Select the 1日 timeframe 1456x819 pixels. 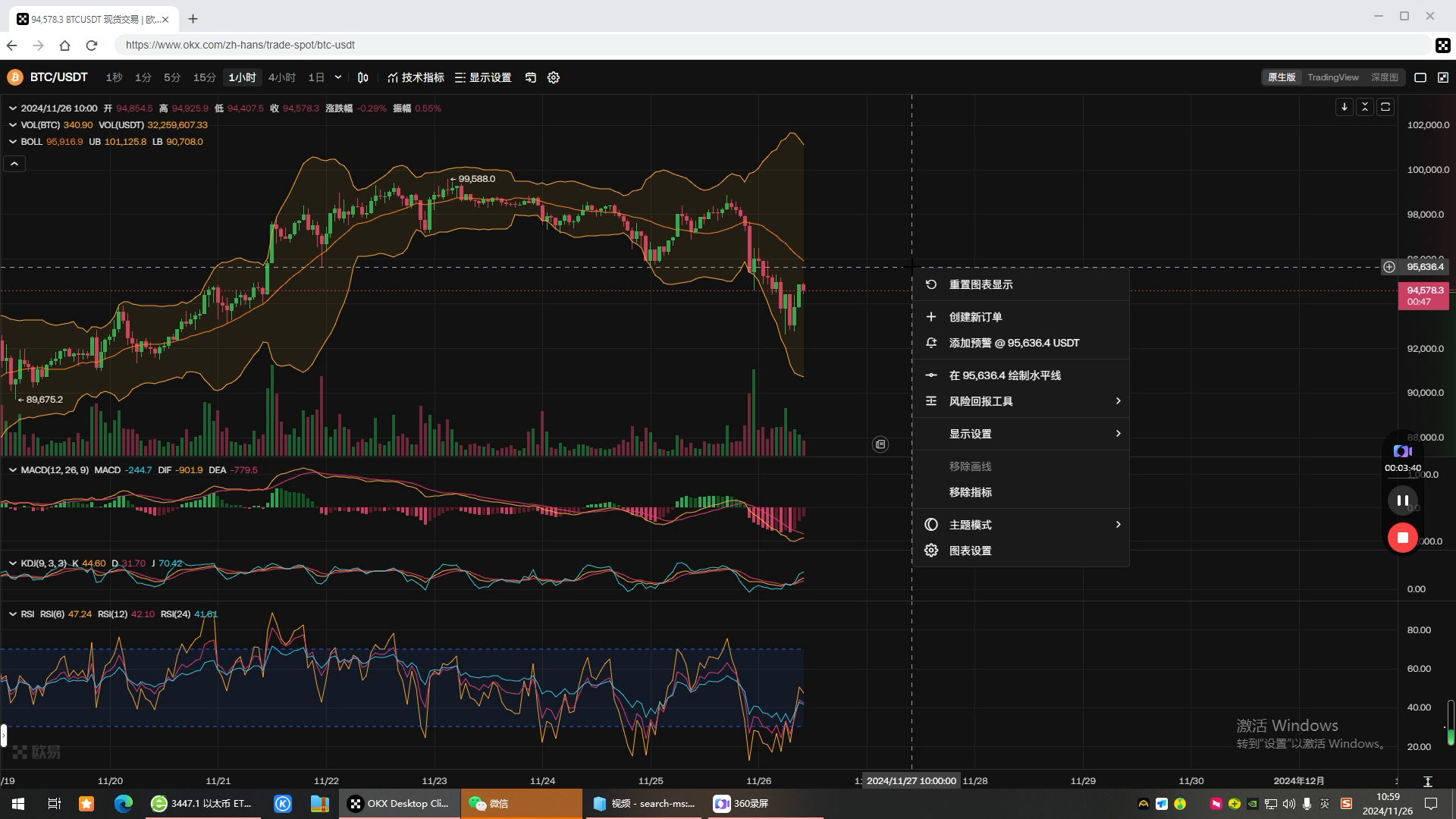pyautogui.click(x=316, y=77)
